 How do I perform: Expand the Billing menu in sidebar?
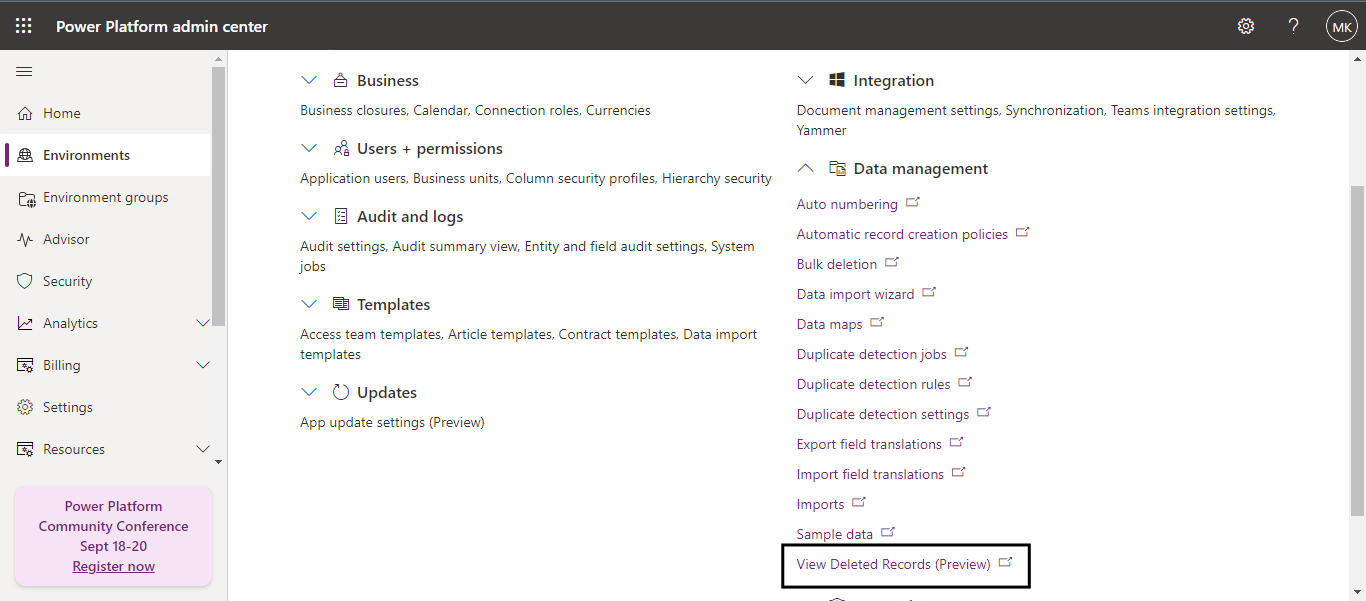(203, 365)
